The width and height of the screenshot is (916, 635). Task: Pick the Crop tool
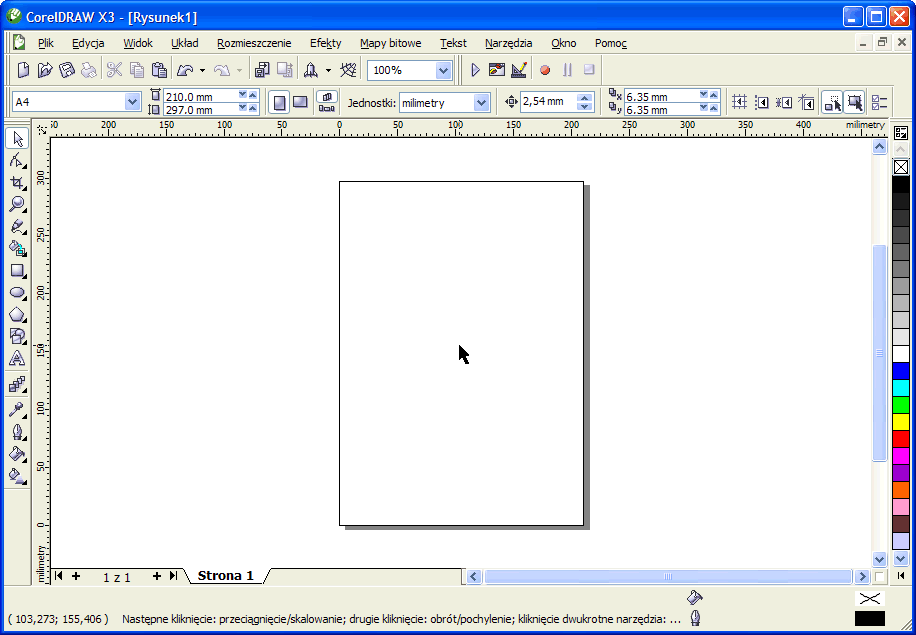(x=17, y=182)
